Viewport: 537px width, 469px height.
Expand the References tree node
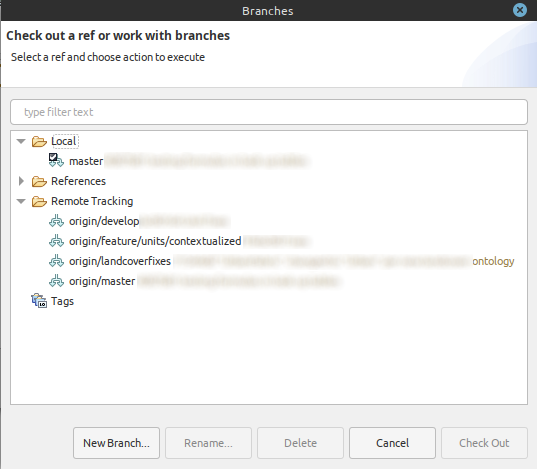tap(21, 181)
